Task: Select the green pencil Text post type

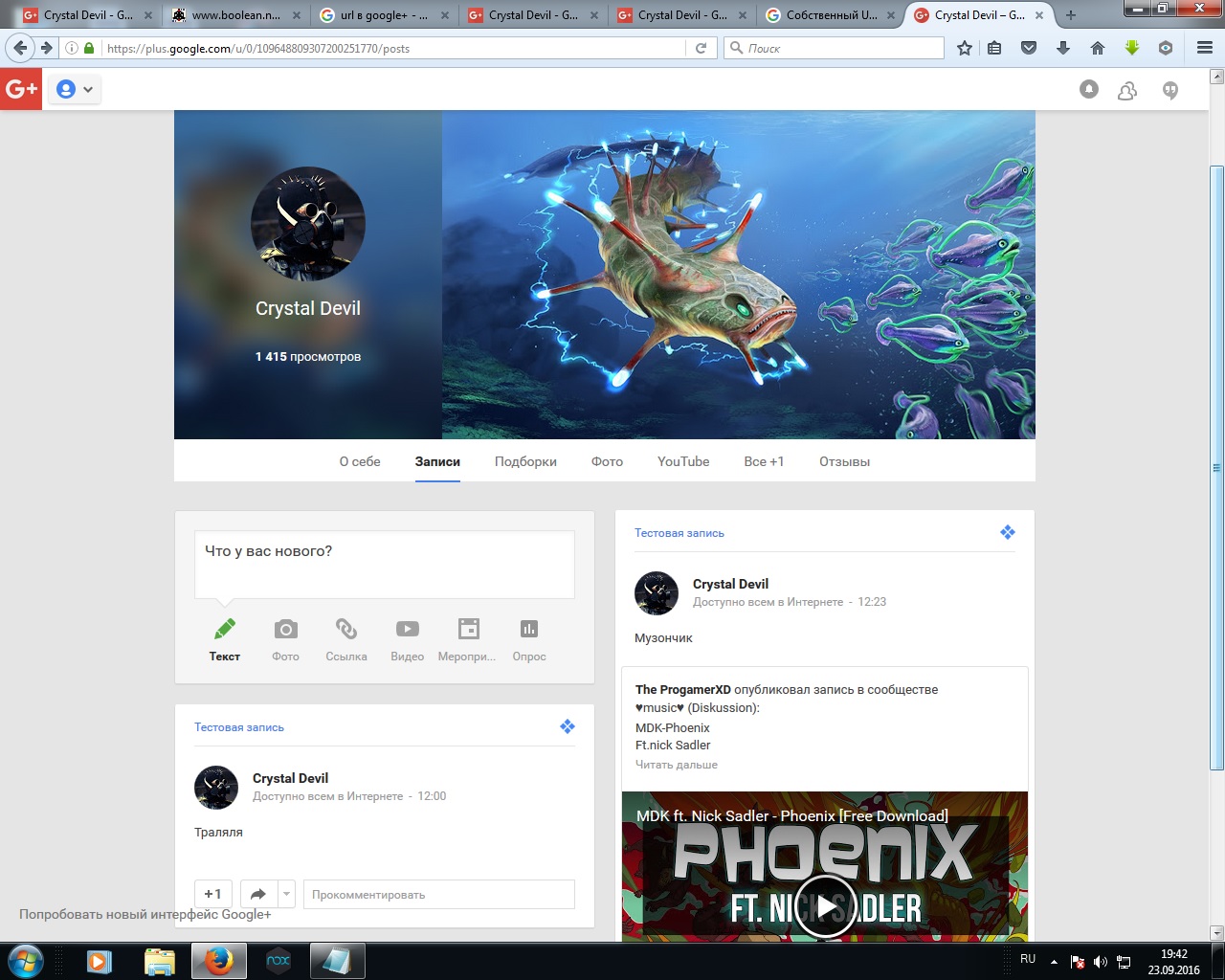Action: [225, 630]
